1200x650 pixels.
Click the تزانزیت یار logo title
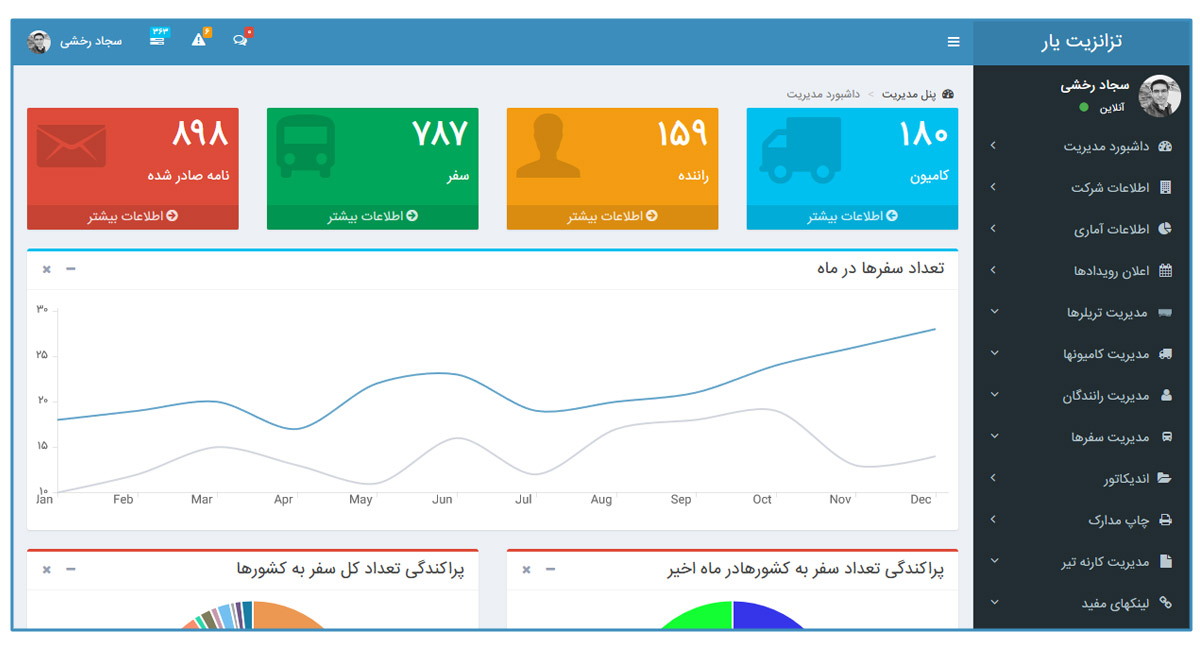pos(1081,42)
